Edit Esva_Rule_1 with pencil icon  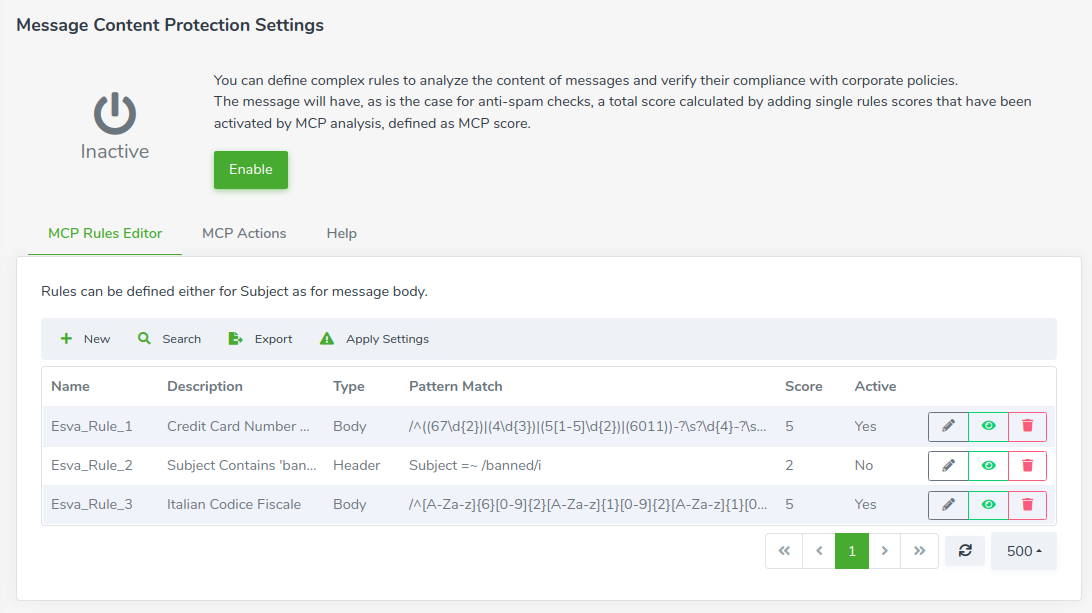[x=948, y=426]
